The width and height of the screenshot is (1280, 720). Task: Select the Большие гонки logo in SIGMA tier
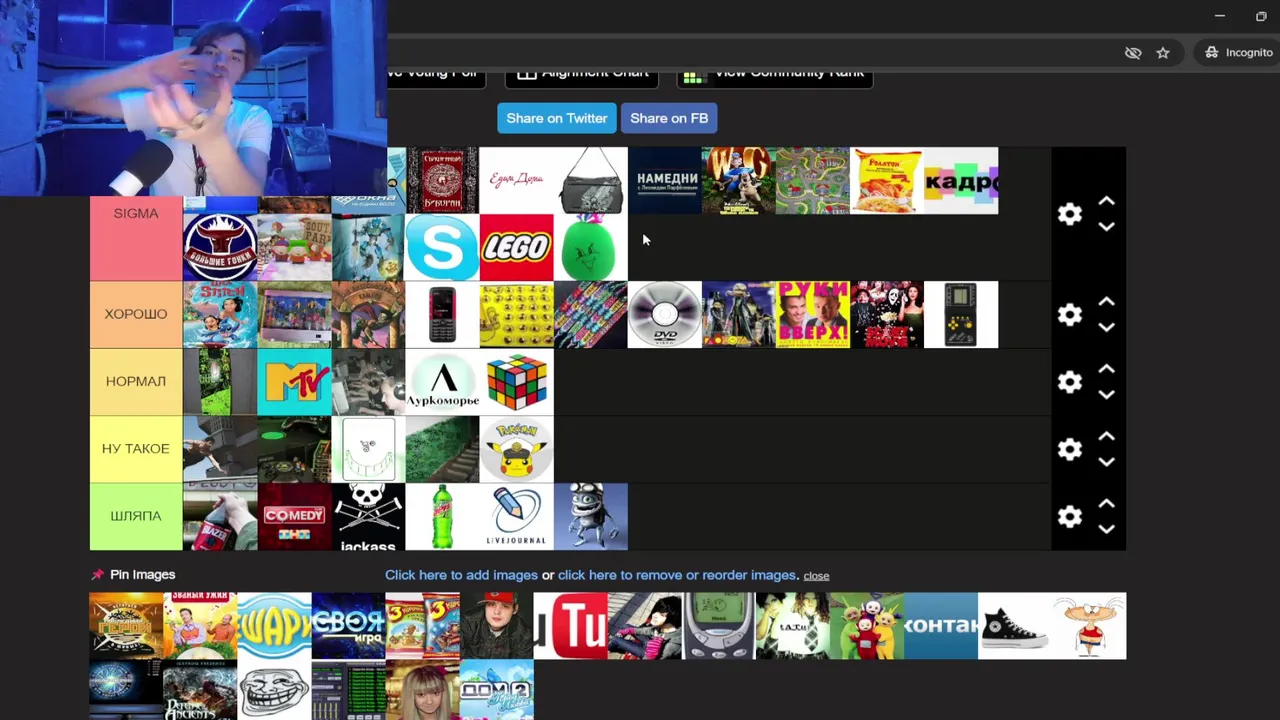pyautogui.click(x=220, y=247)
